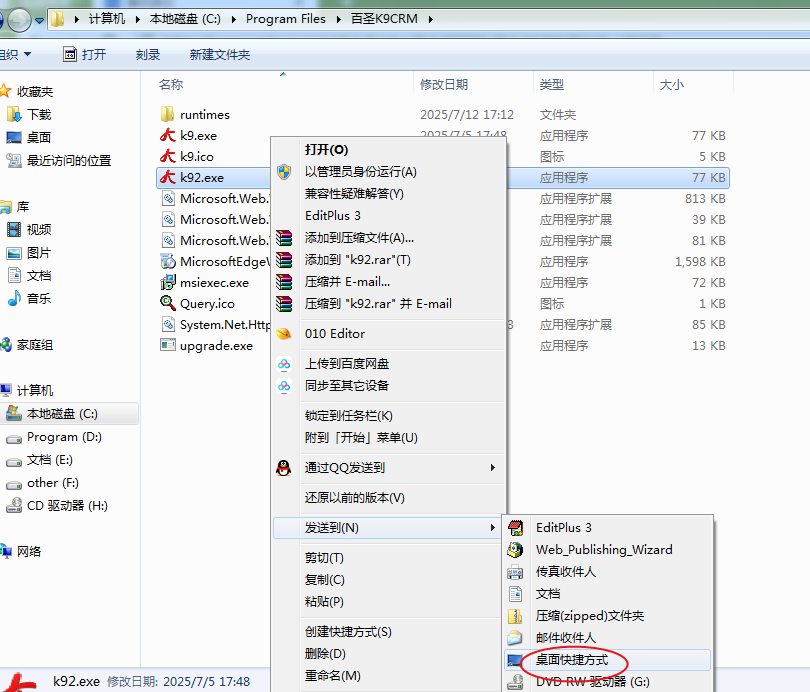Click the runtimes folder icon
810x692 pixels.
[x=168, y=114]
